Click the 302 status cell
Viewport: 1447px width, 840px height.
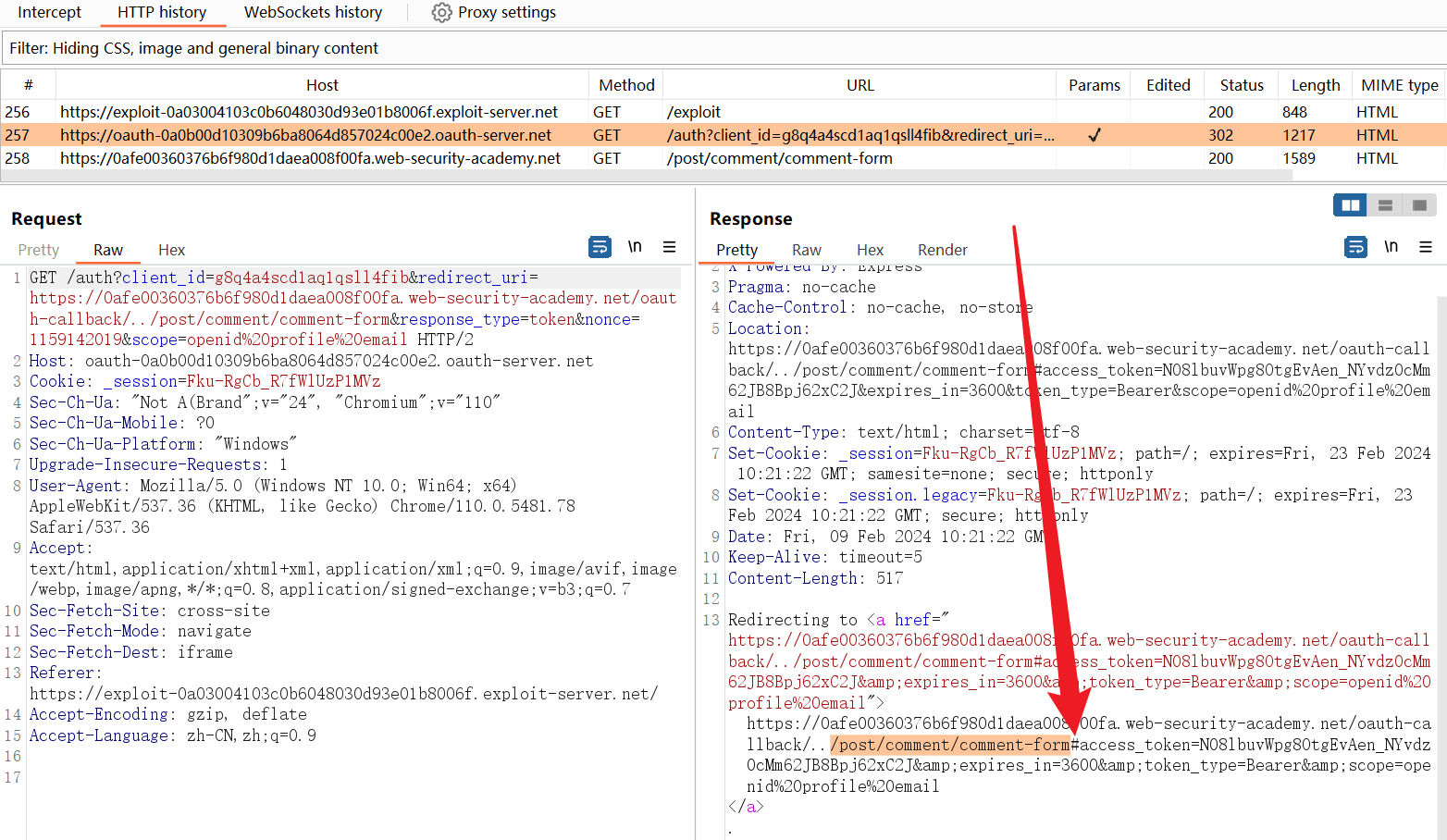pyautogui.click(x=1220, y=135)
